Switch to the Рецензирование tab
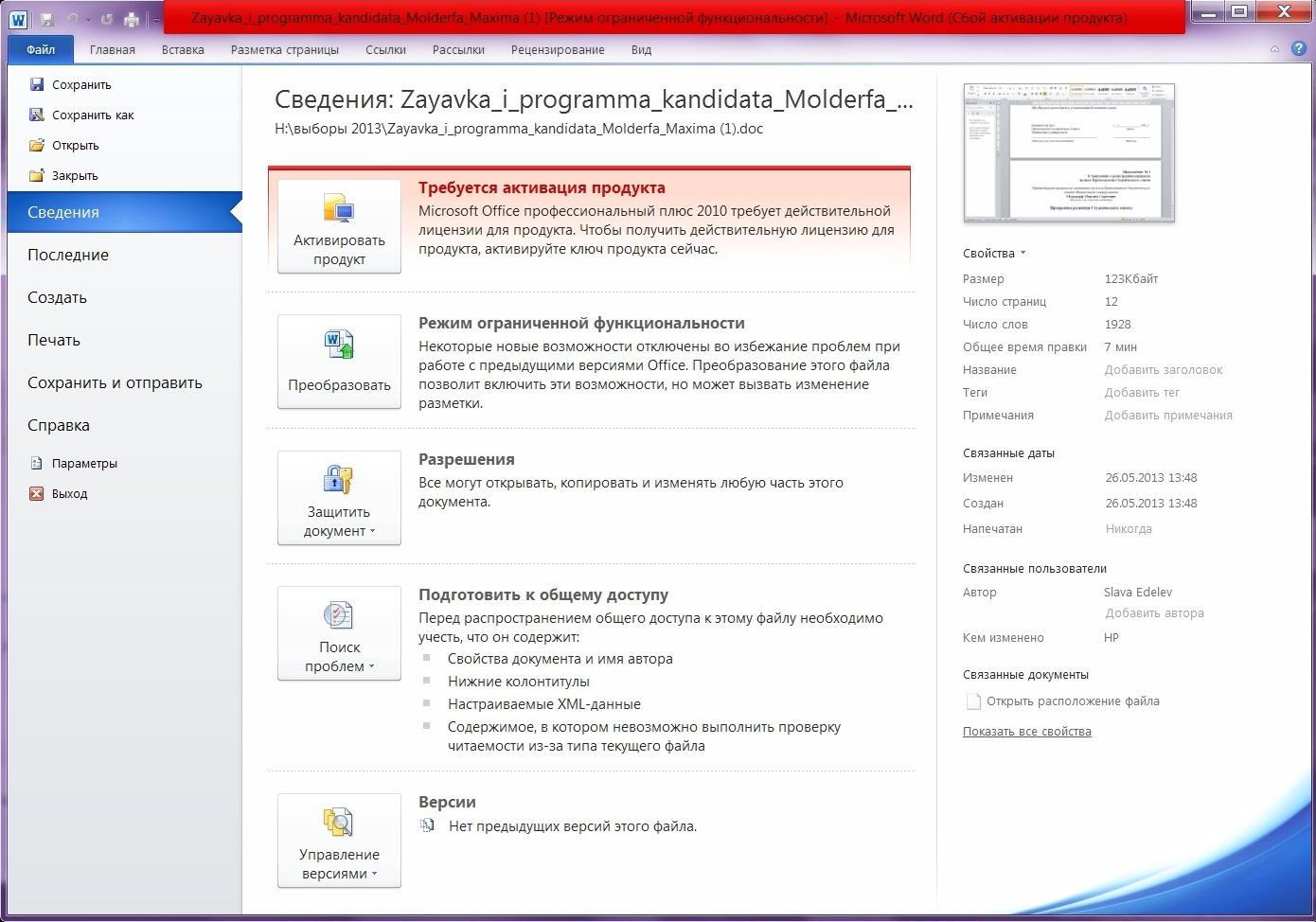Screen dimensions: 1316x922 558,49
